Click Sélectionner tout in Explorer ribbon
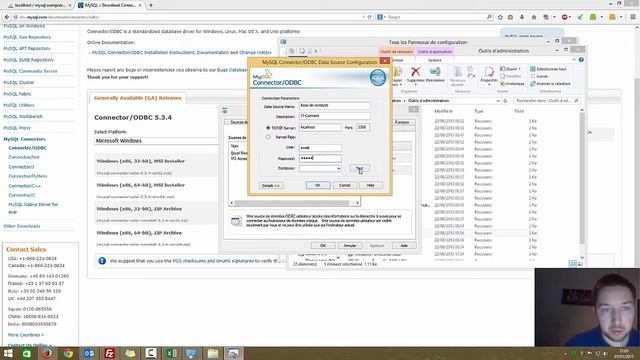Image resolution: width=640 pixels, height=360 pixels. [548, 69]
